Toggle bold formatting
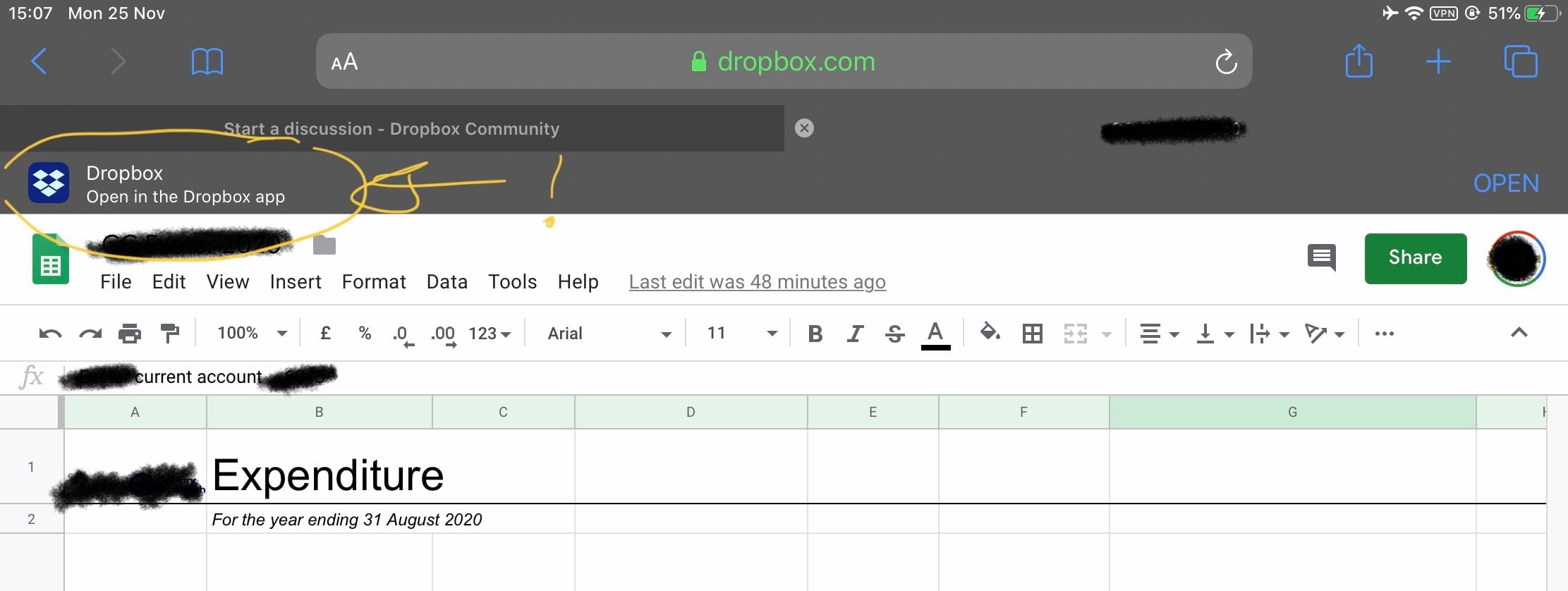Image resolution: width=1568 pixels, height=591 pixels. (x=815, y=334)
